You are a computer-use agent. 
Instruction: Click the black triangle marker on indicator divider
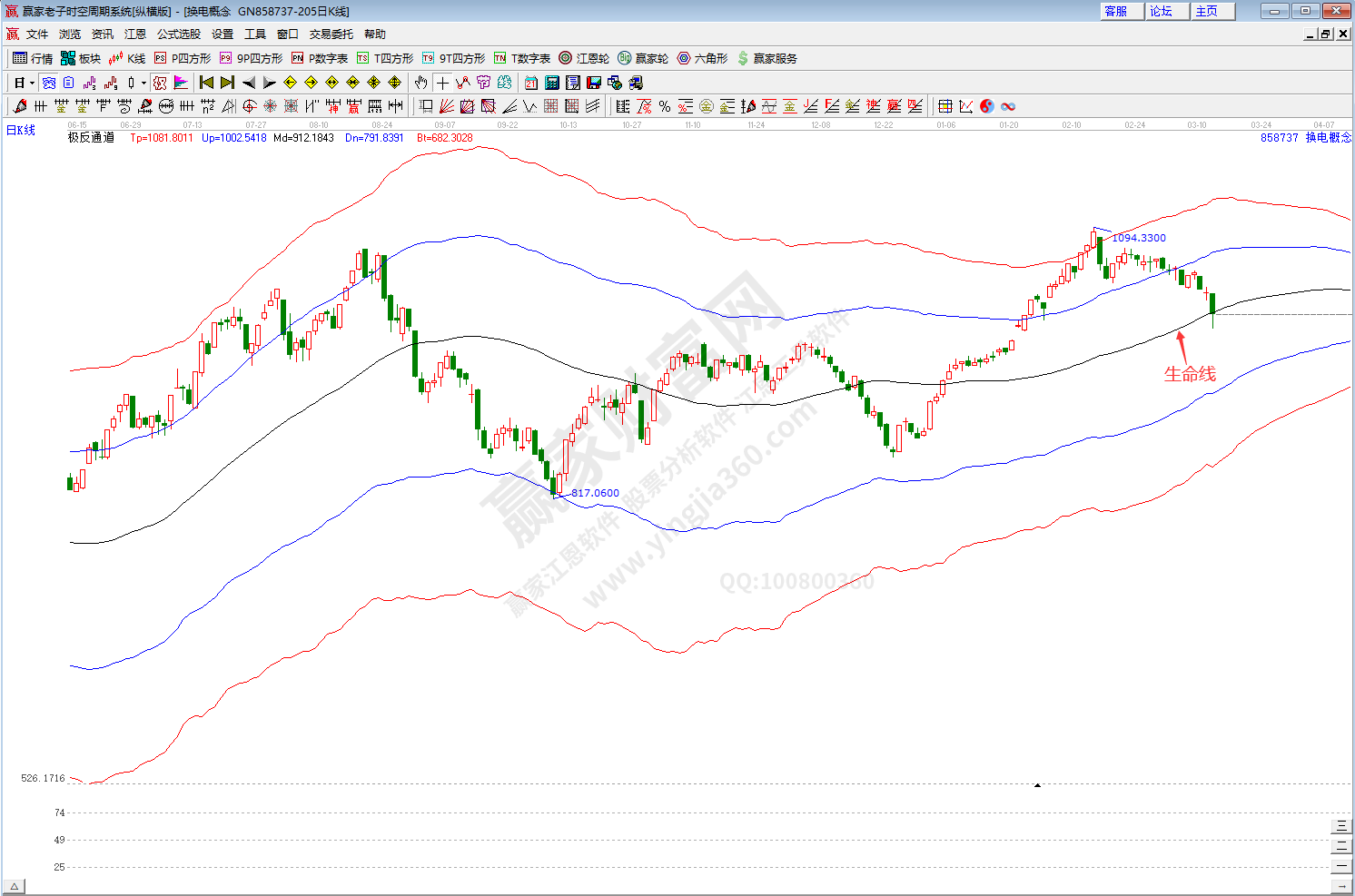coord(1037,784)
